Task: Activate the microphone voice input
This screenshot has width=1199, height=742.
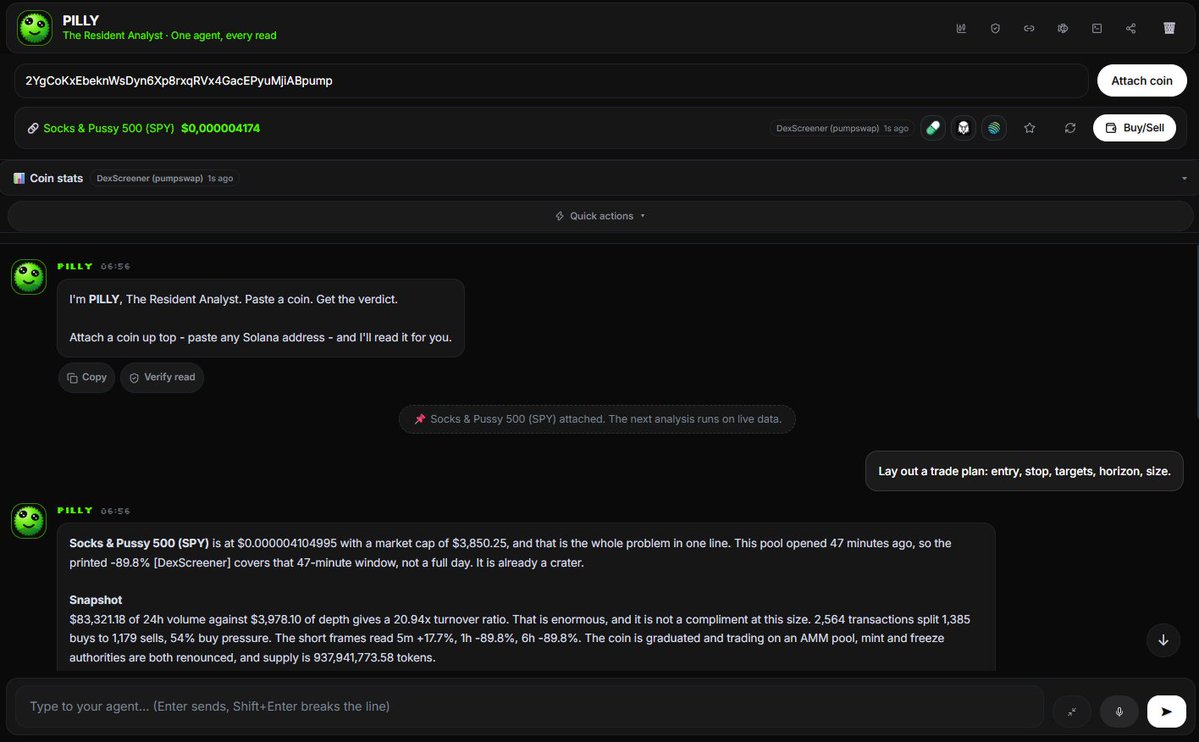Action: [1119, 711]
